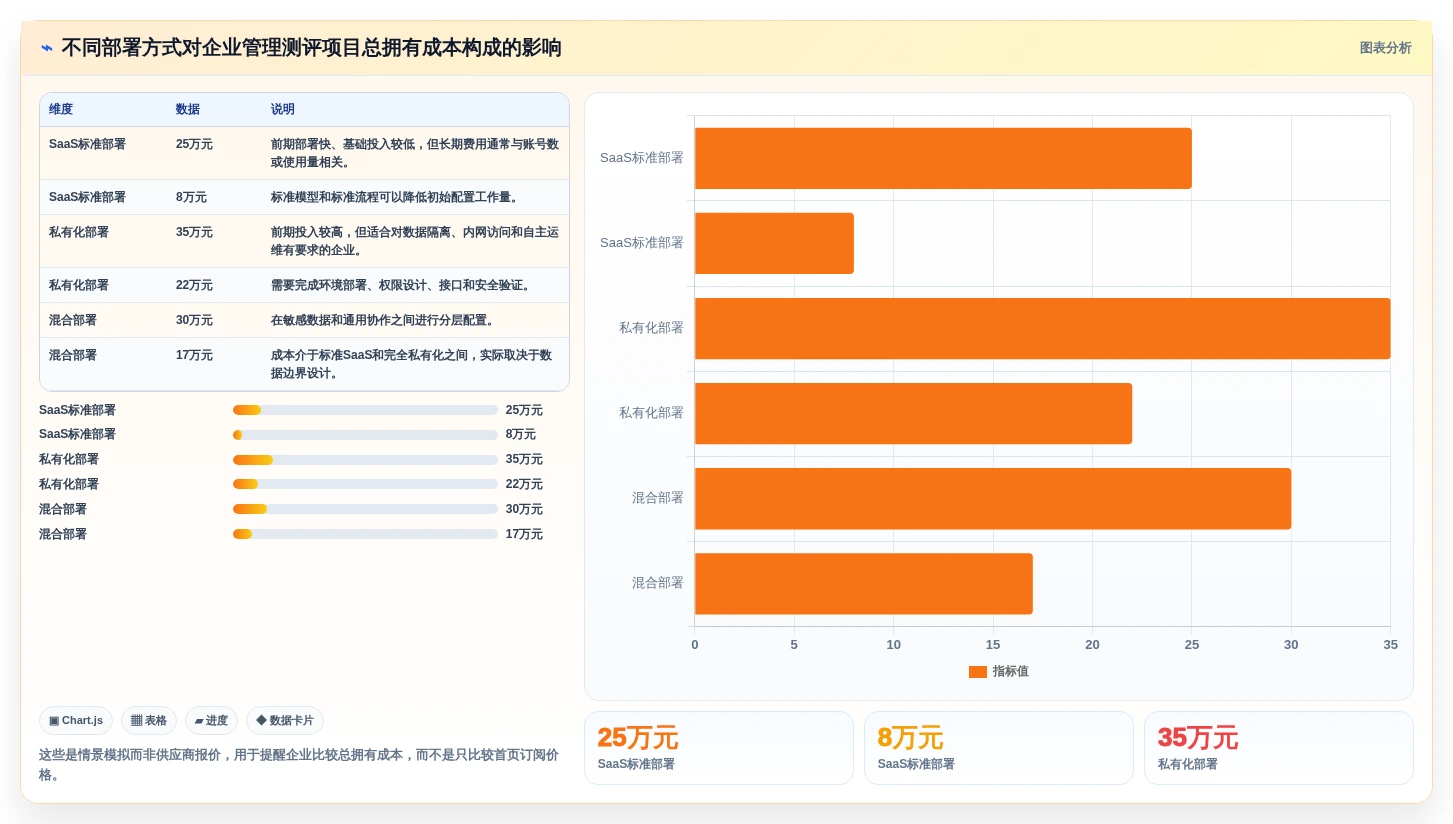
Task: Click the 8万元 value in the table
Action: tap(191, 197)
